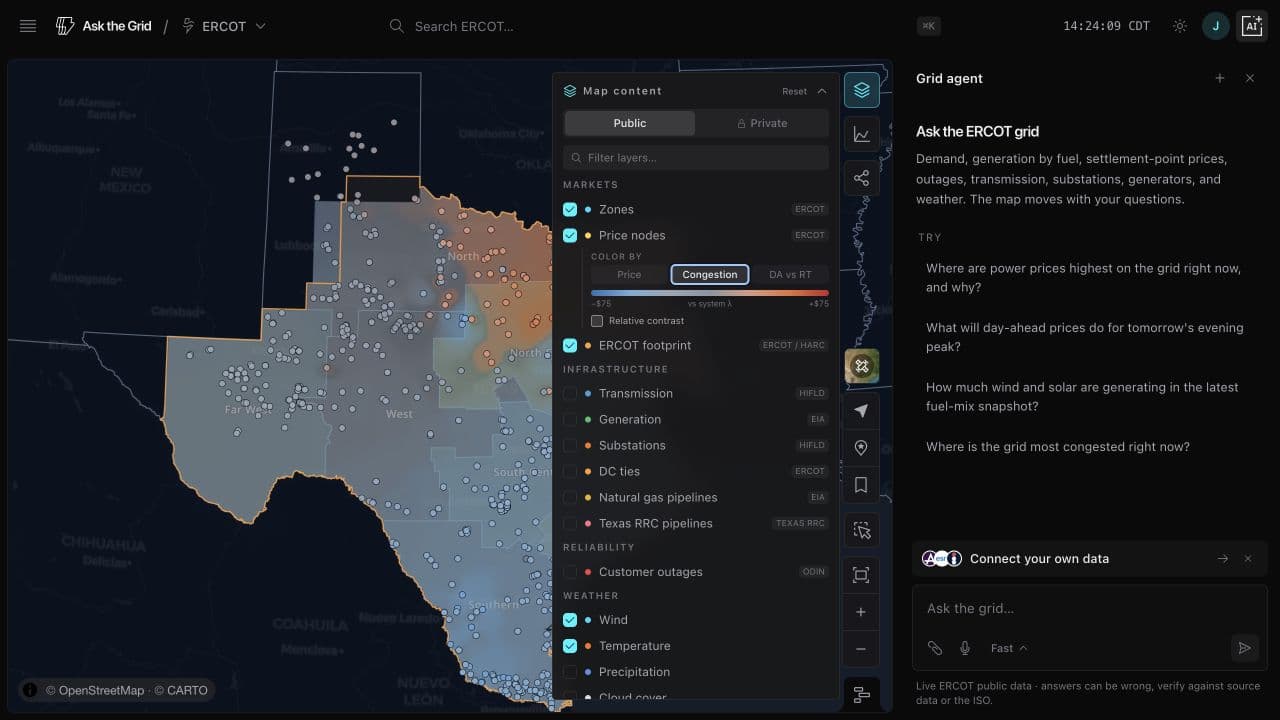Uncheck the Zones layer
1280x720 pixels.
pyautogui.click(x=570, y=209)
